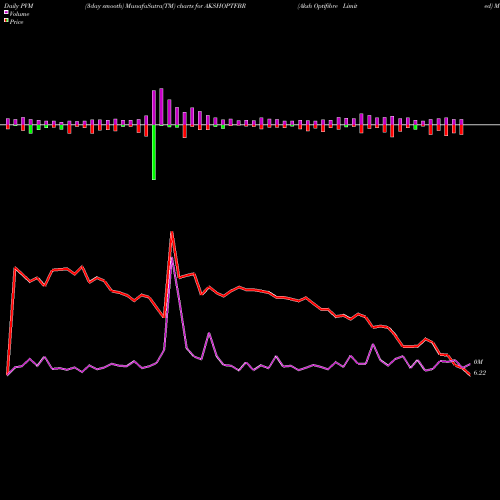Click the tallest purple volume bar
The height and width of the screenshot is (500, 500).
[x=161, y=107]
